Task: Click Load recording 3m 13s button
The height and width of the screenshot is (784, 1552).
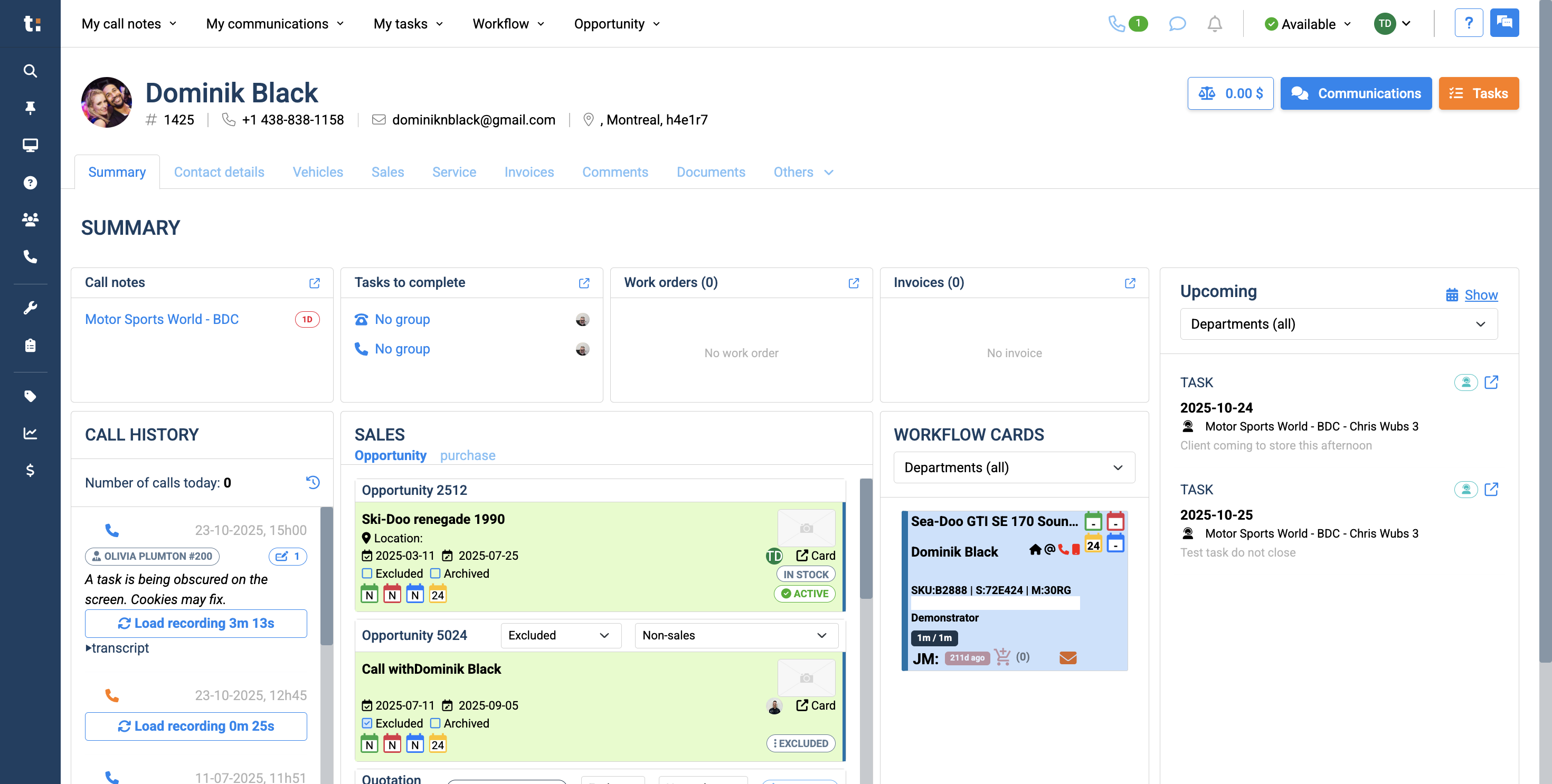Action: click(x=196, y=623)
